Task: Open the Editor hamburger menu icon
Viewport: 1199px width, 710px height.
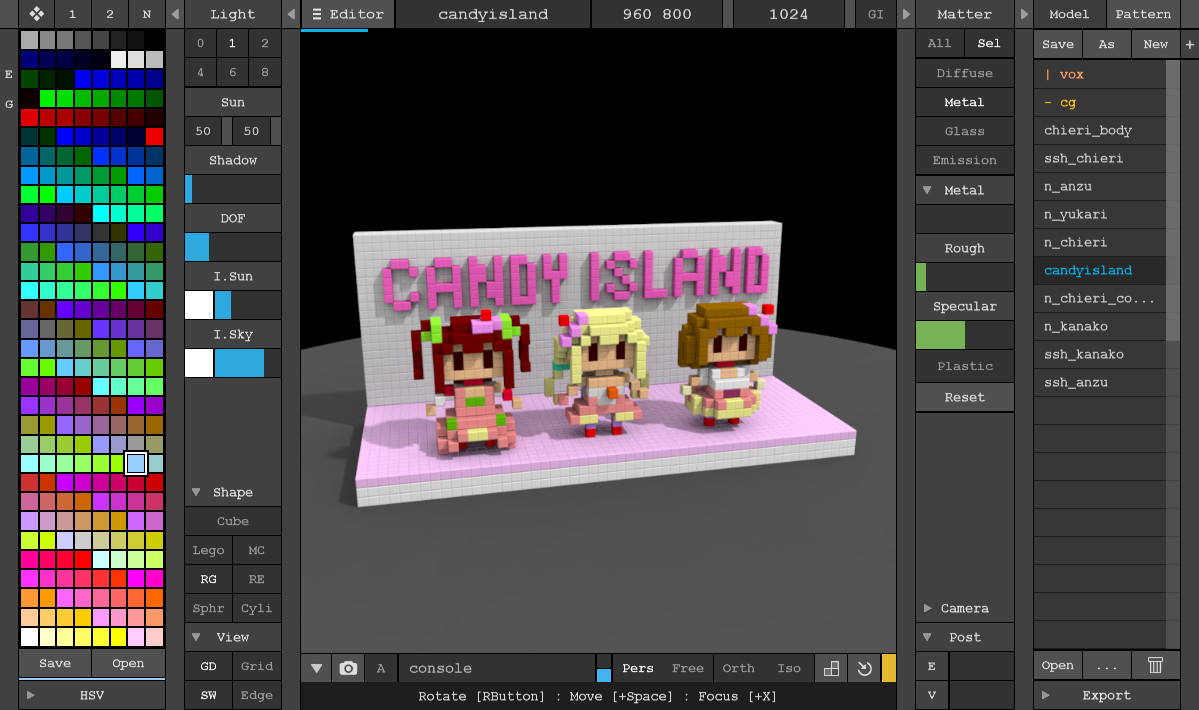Action: 316,14
